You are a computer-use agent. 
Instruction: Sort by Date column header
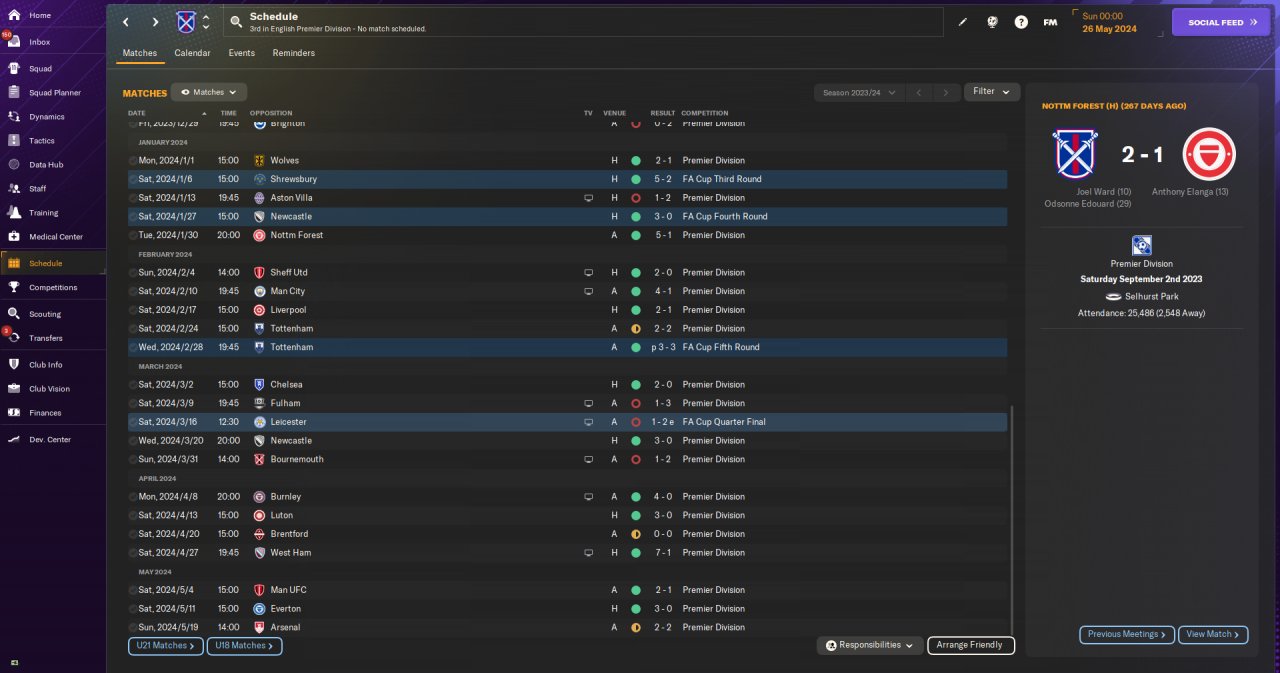click(x=136, y=113)
